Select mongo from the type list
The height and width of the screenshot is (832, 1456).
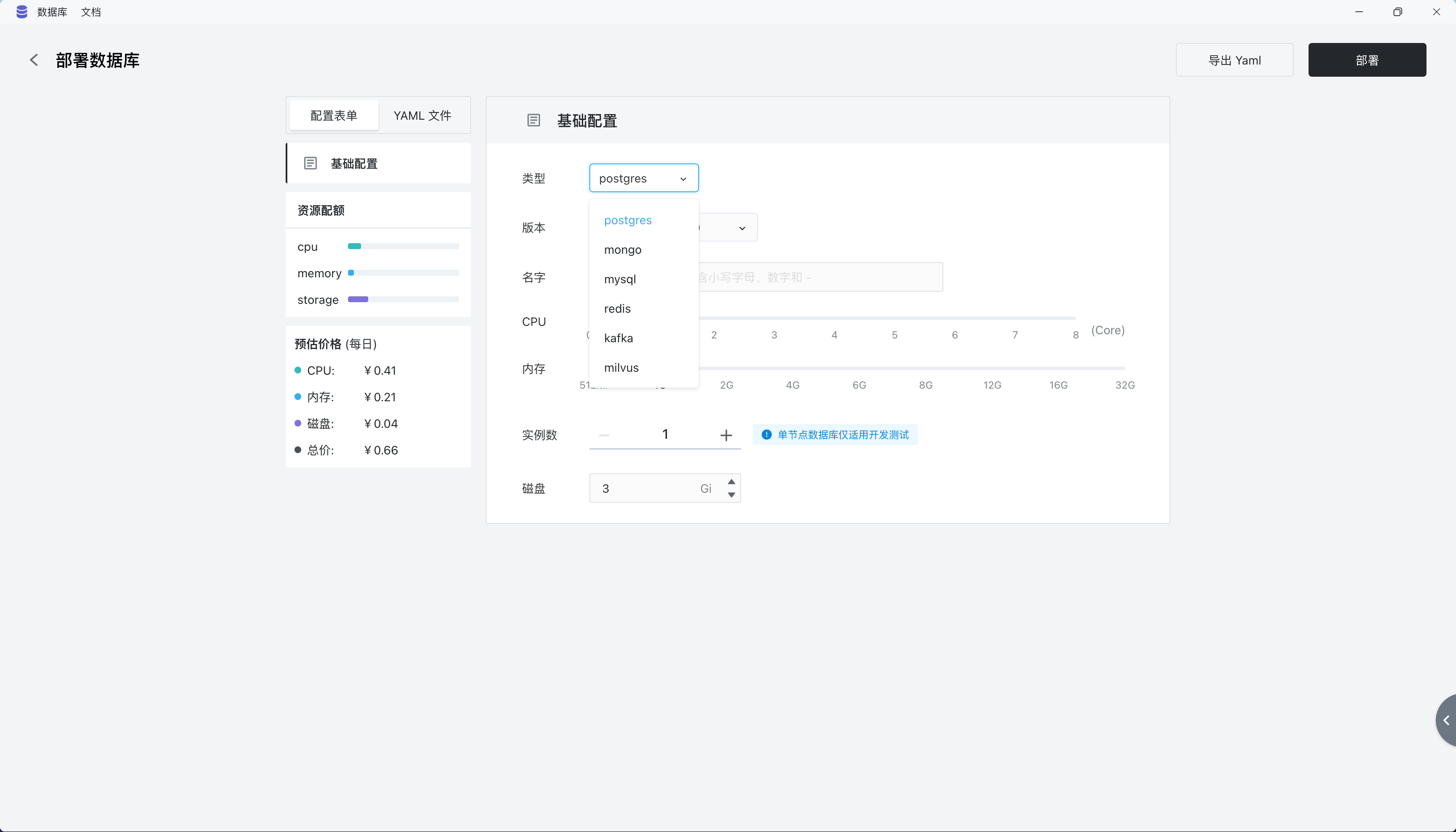tap(623, 250)
